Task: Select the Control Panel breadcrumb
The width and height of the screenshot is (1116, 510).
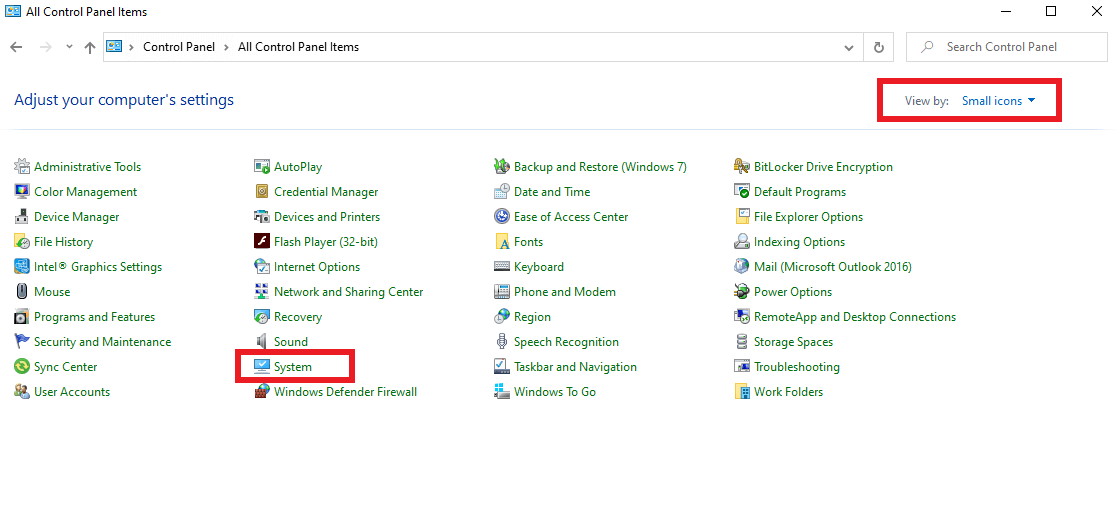Action: [x=179, y=47]
